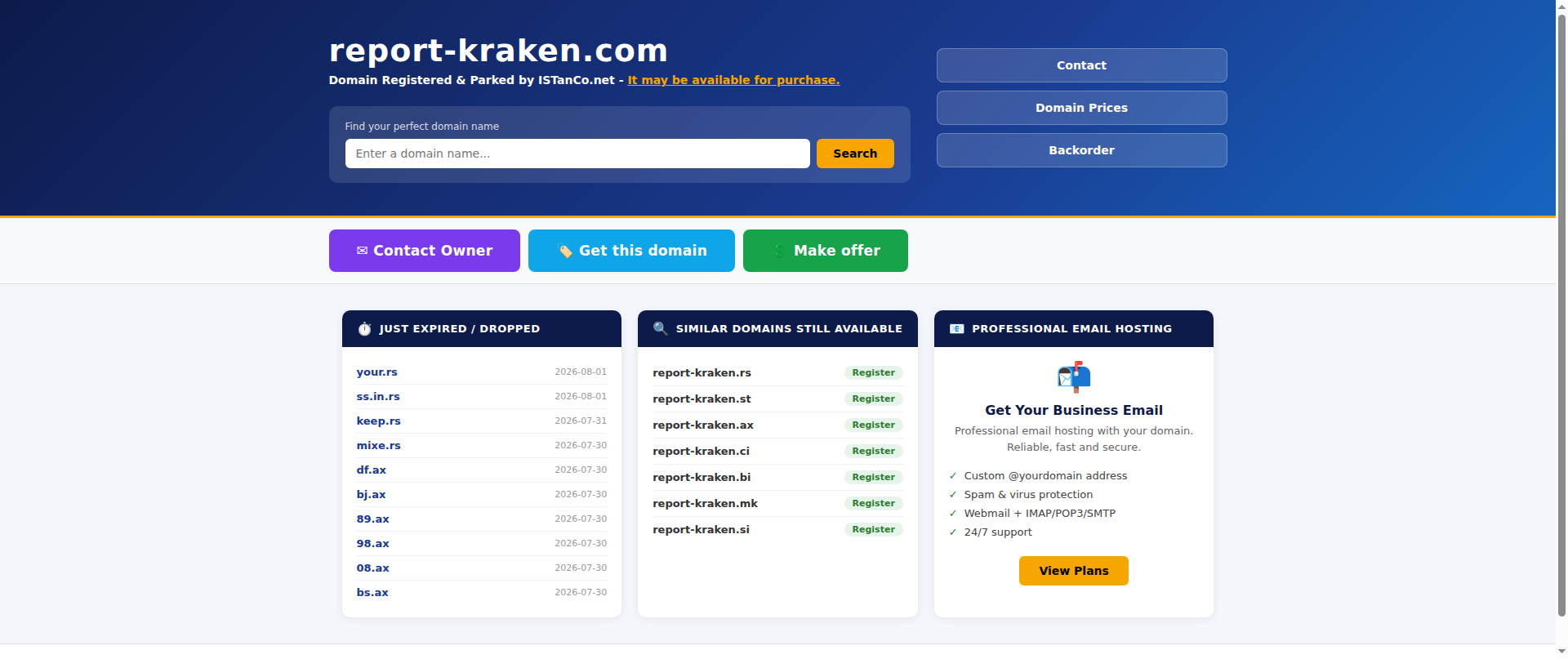Select the report-kraken.st domain name text
Screen dimensions: 1568x659
coord(702,399)
